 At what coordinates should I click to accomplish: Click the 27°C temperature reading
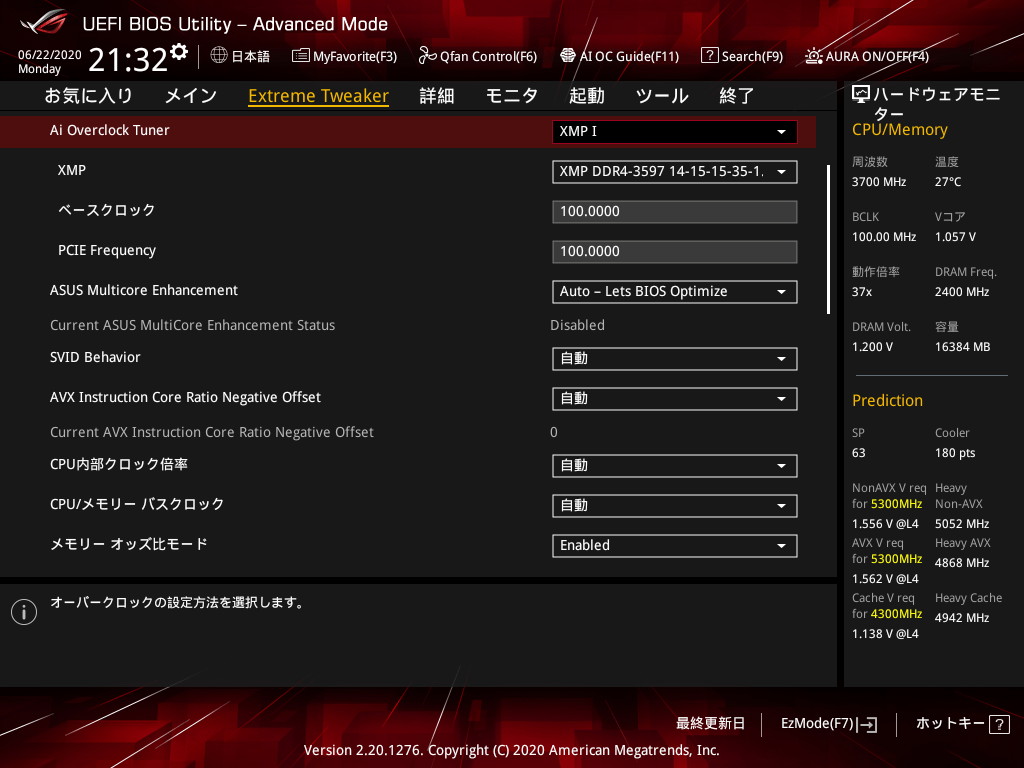(948, 182)
